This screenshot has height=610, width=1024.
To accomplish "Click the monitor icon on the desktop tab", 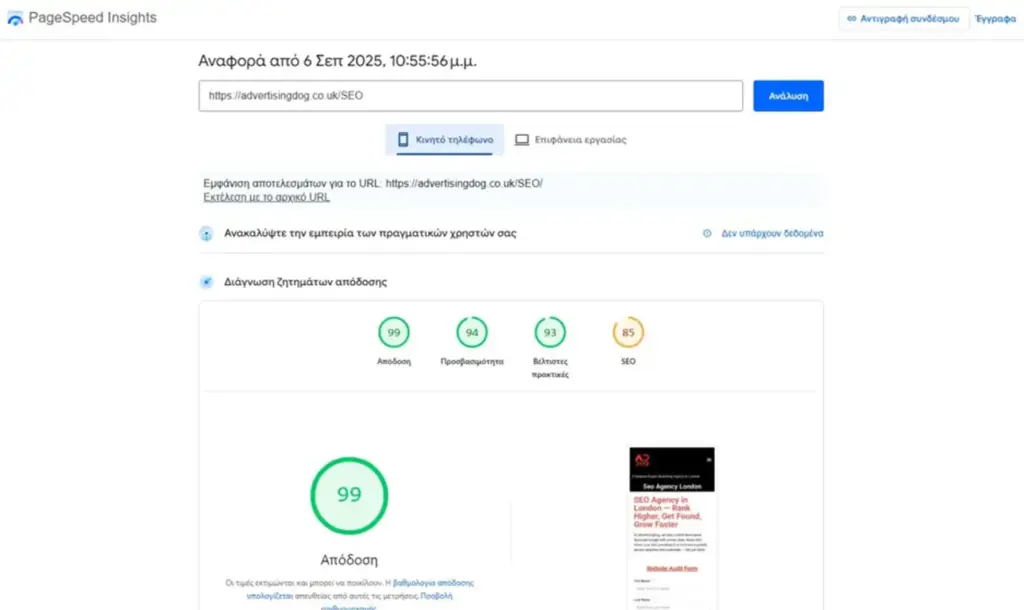I will coord(521,140).
